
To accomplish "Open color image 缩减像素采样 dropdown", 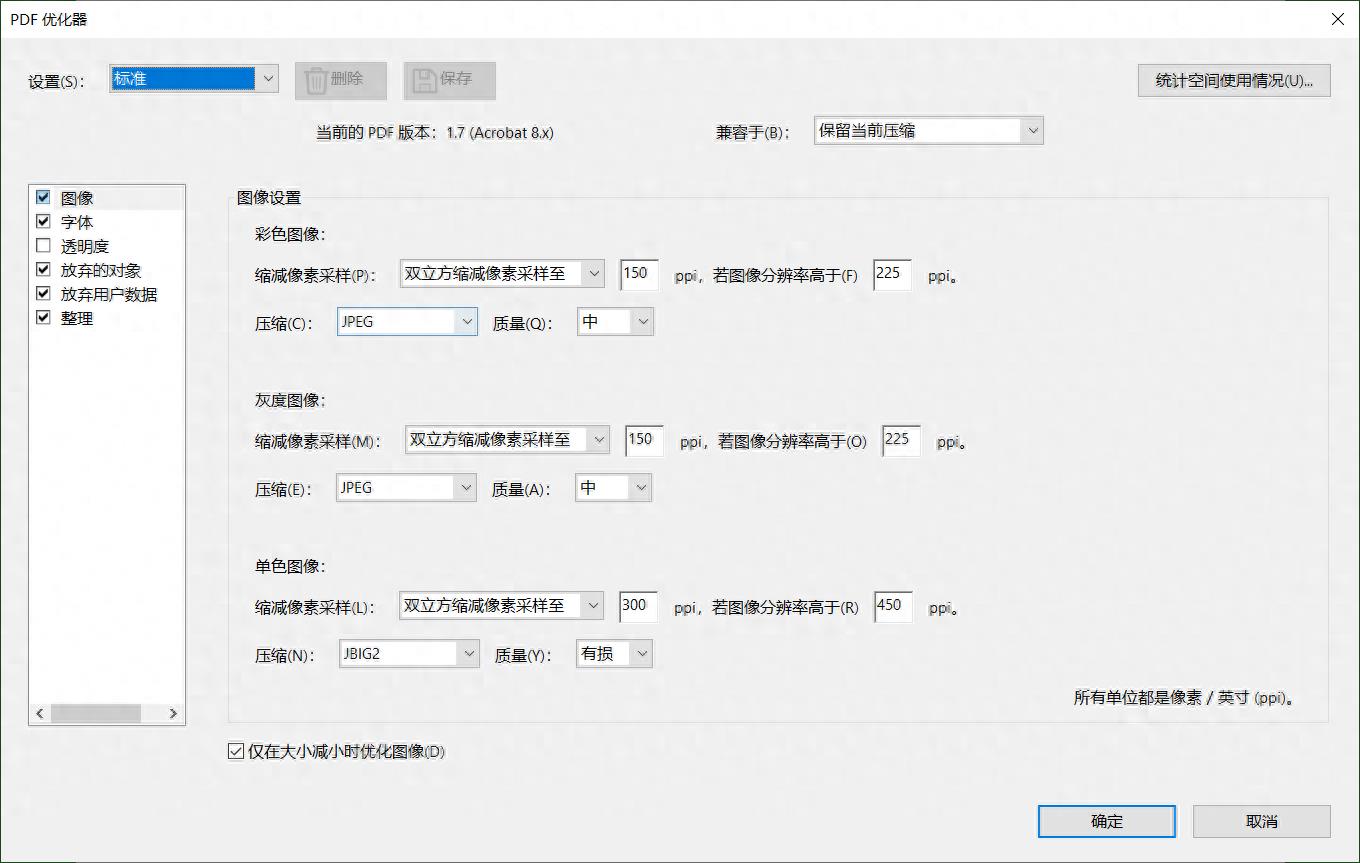I will click(501, 273).
